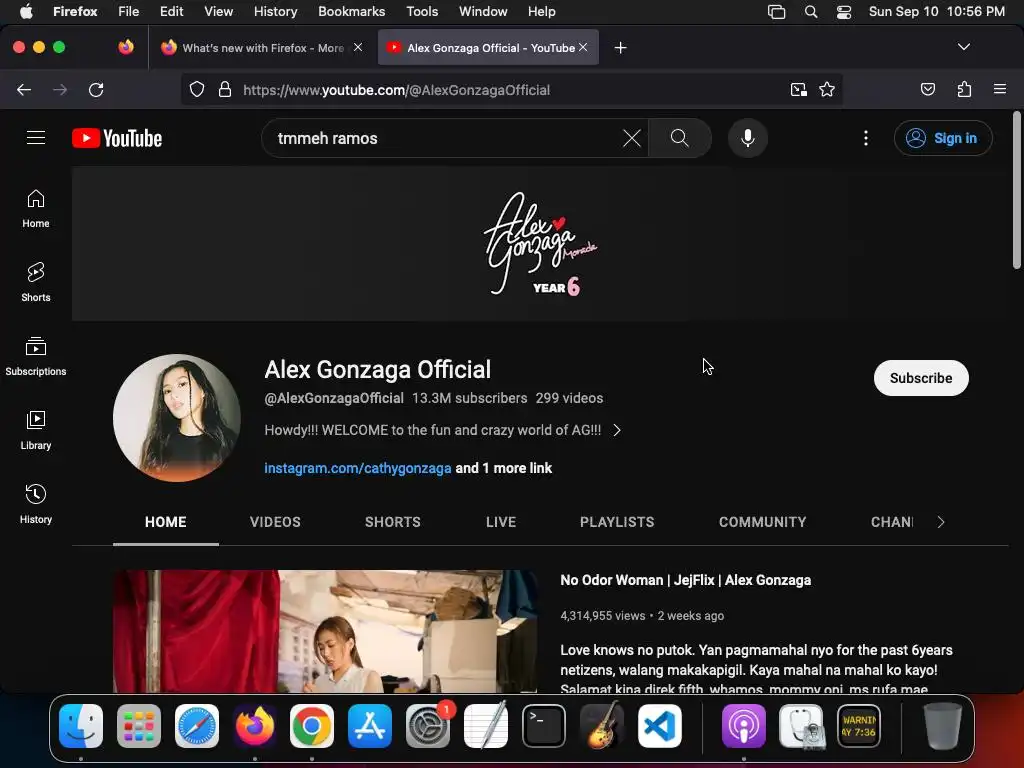
Task: Open No Odor Woman video title
Action: 686,580
